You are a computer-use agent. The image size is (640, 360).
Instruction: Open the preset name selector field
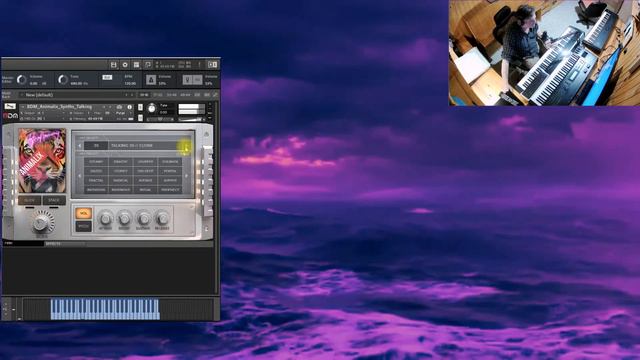pyautogui.click(x=145, y=145)
